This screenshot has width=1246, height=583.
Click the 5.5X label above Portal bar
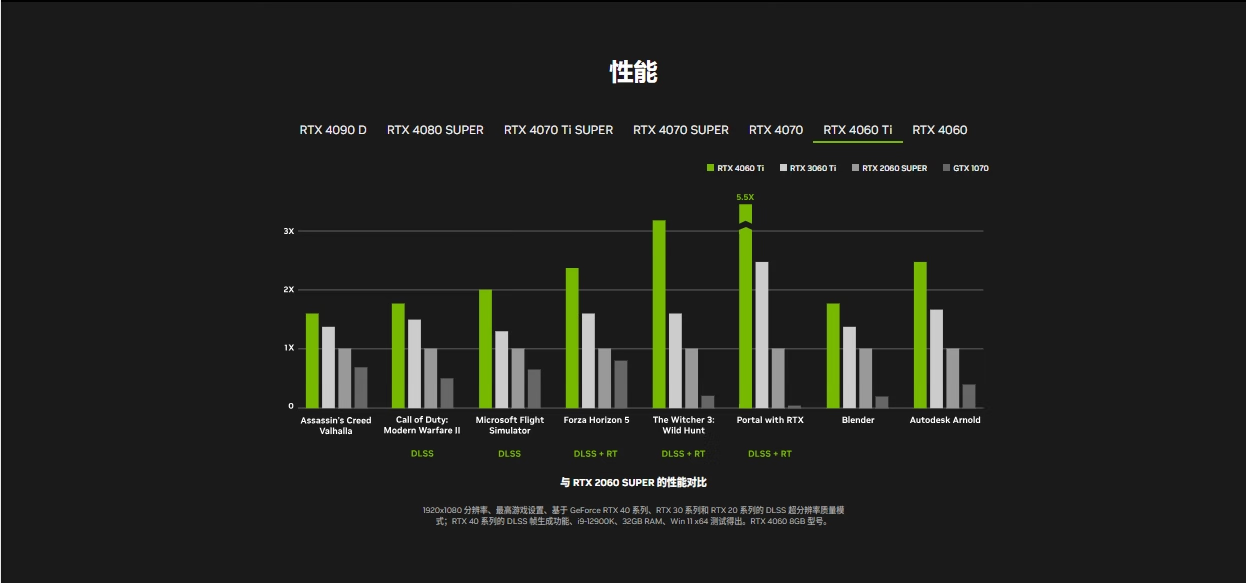pyautogui.click(x=745, y=197)
